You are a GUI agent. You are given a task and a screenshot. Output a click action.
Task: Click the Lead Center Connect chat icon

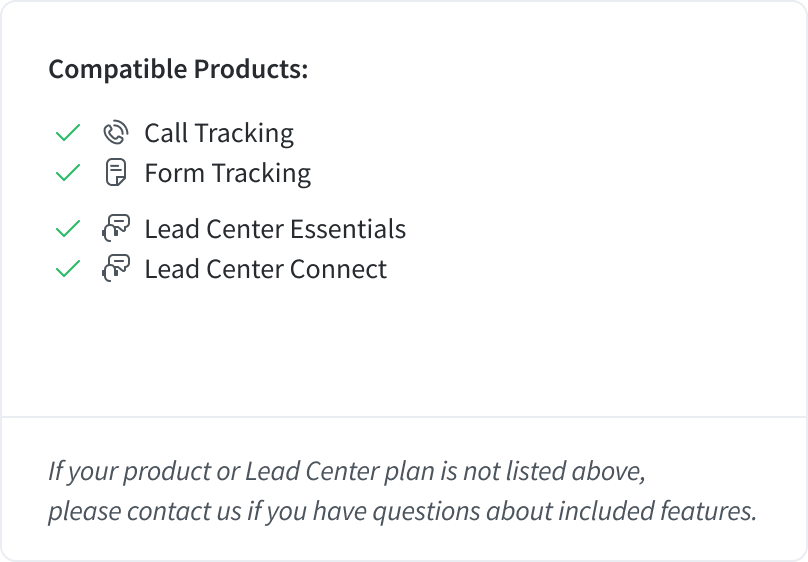click(x=116, y=269)
